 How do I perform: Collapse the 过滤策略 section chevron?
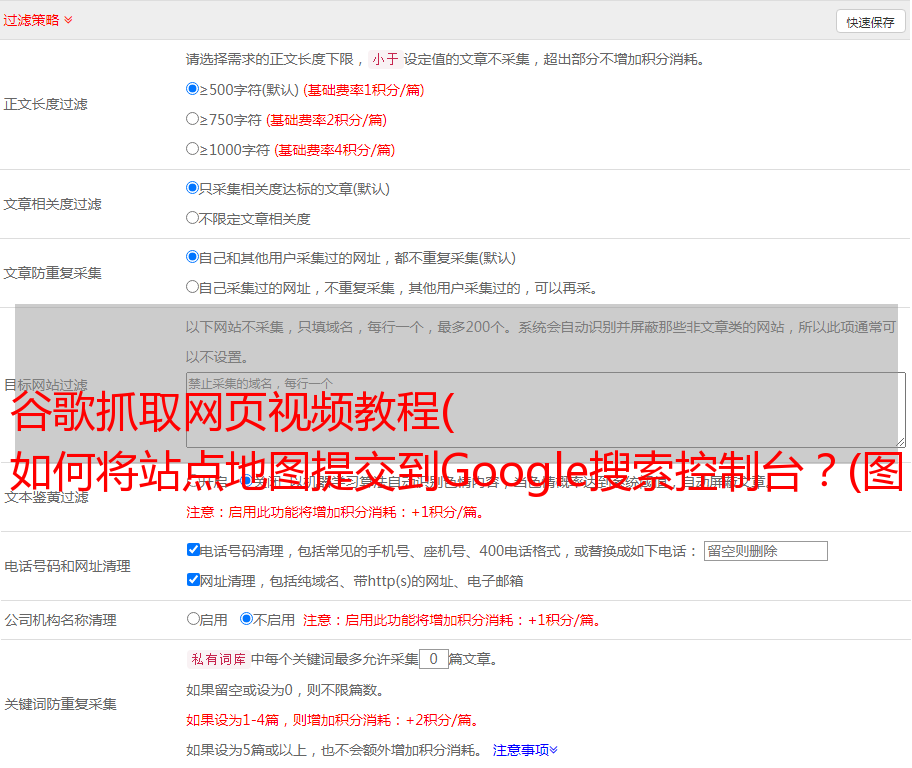tap(68, 20)
